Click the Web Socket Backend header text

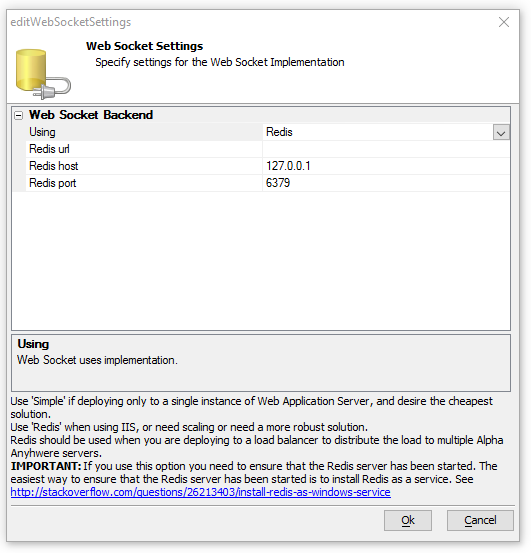[91, 115]
